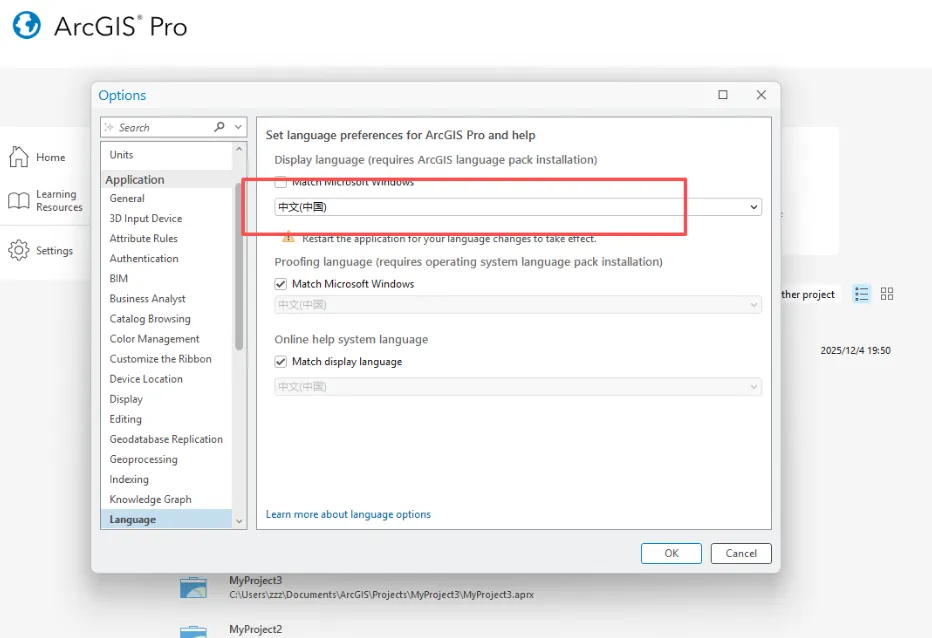
Task: Close the Options dialog
Action: coord(761,95)
